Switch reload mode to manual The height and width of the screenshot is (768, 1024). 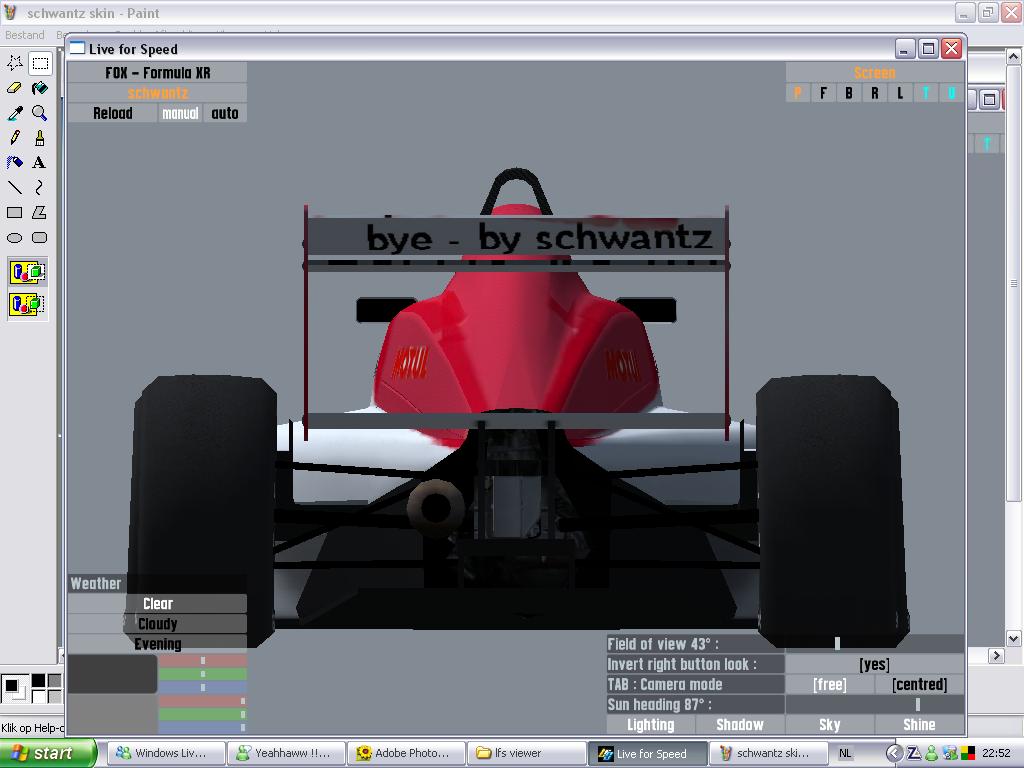(180, 113)
